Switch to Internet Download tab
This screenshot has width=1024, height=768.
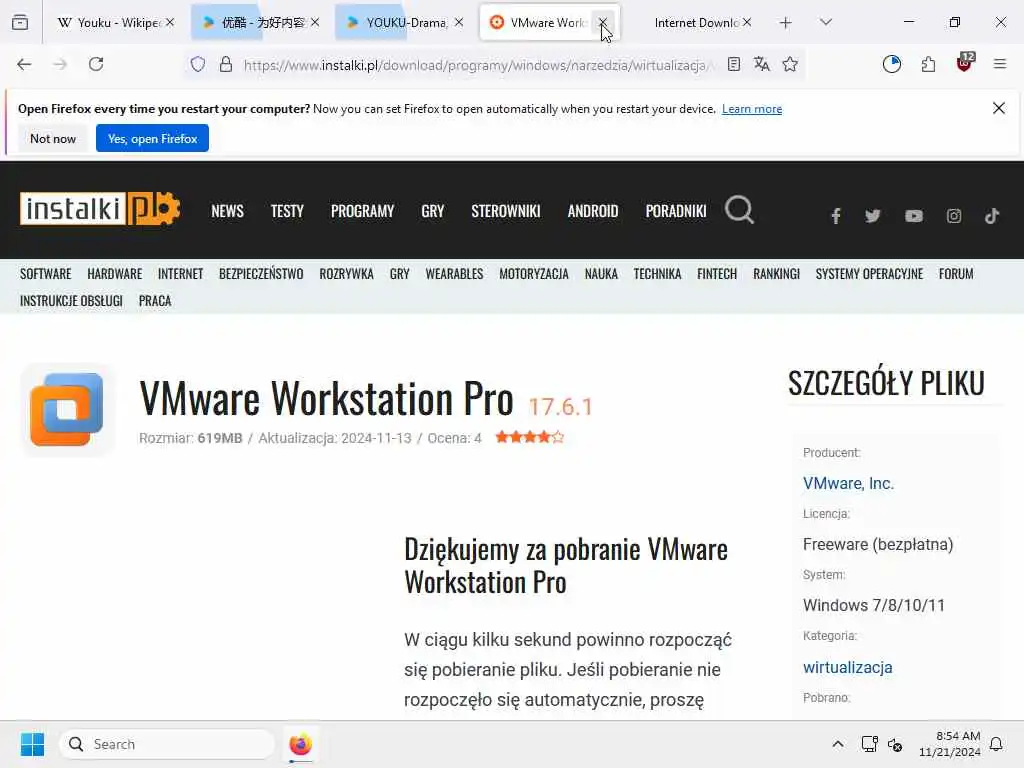pyautogui.click(x=695, y=23)
